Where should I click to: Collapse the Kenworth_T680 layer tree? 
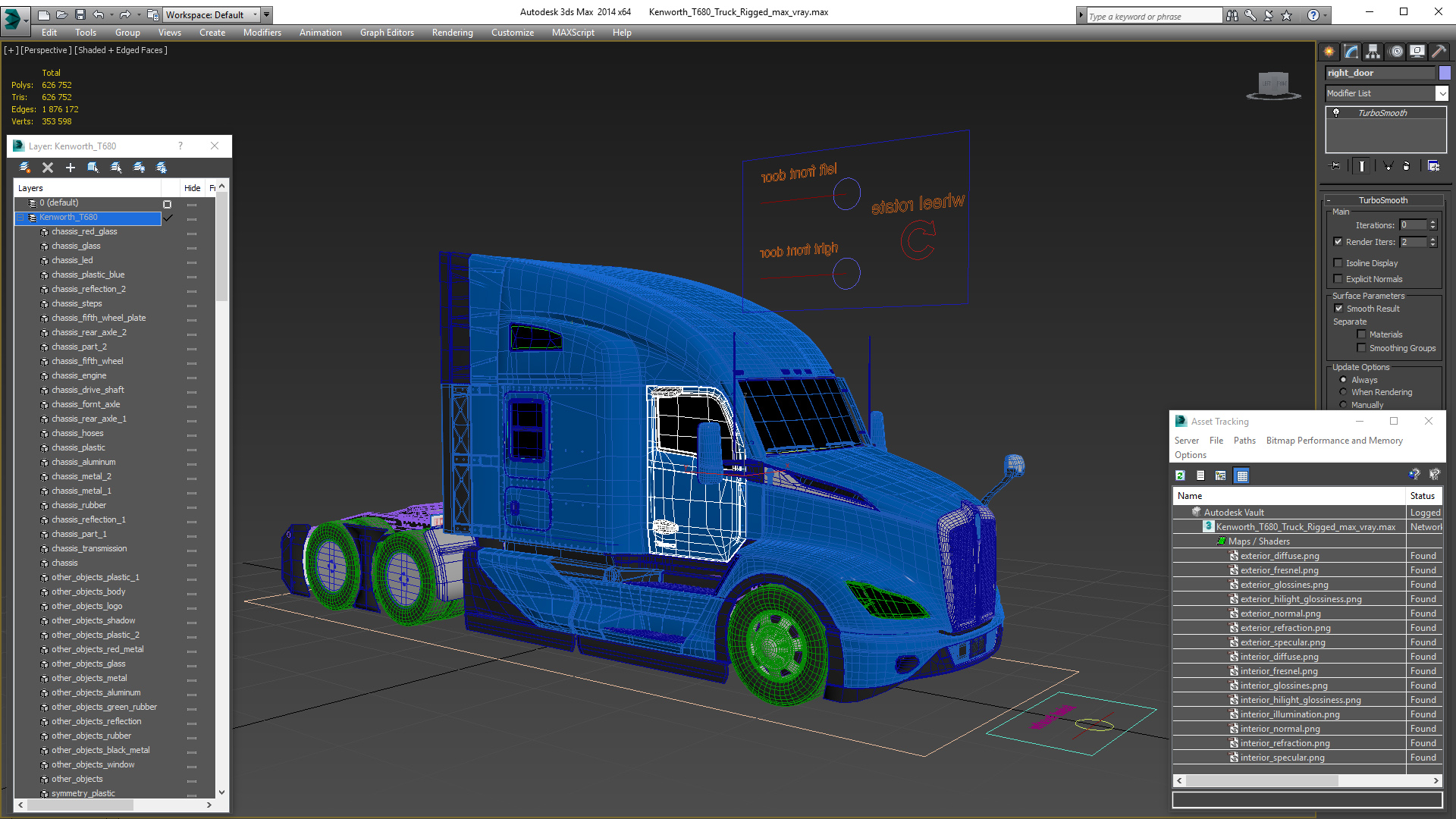(20, 218)
